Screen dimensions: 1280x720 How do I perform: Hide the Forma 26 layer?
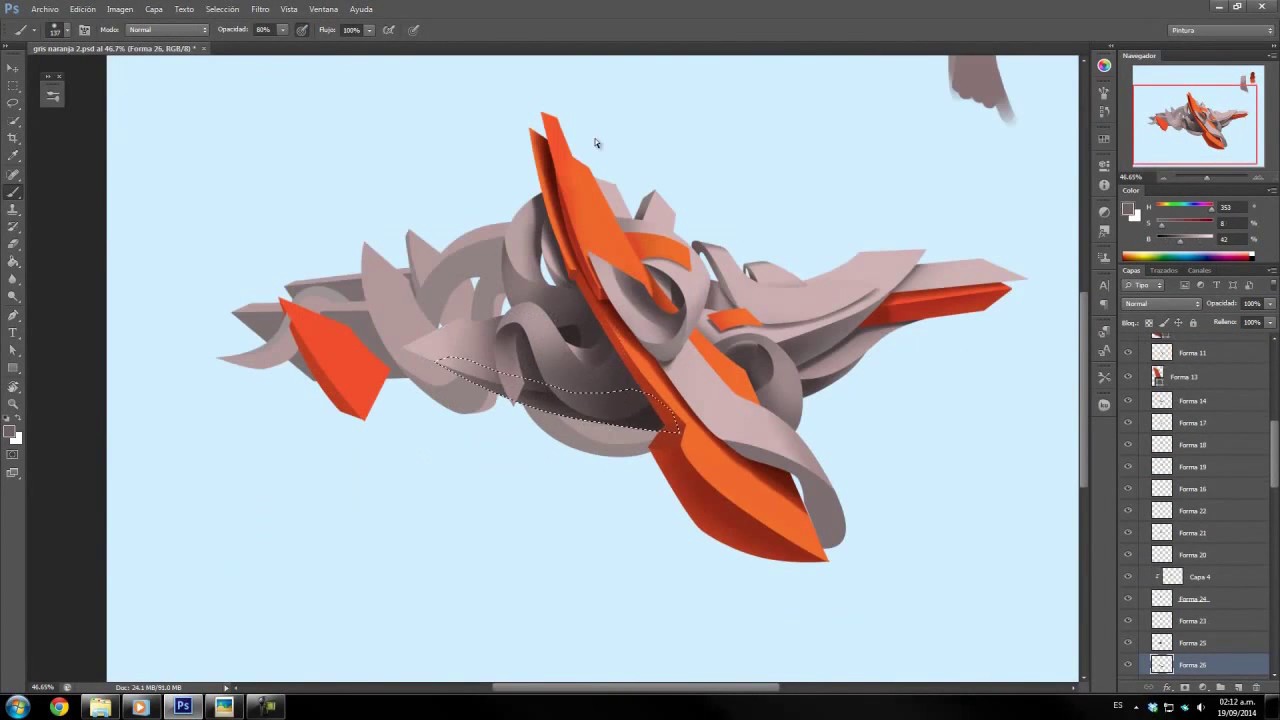point(1128,665)
